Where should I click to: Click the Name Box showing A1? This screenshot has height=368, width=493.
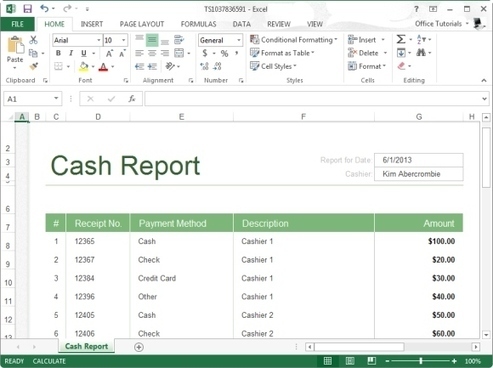(x=28, y=99)
